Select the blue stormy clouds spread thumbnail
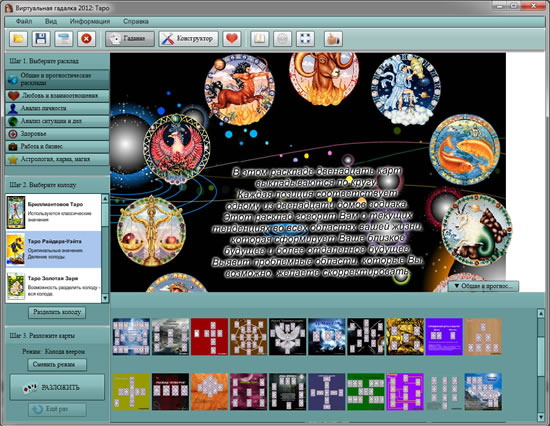This screenshot has height=426, width=550. tap(327, 337)
